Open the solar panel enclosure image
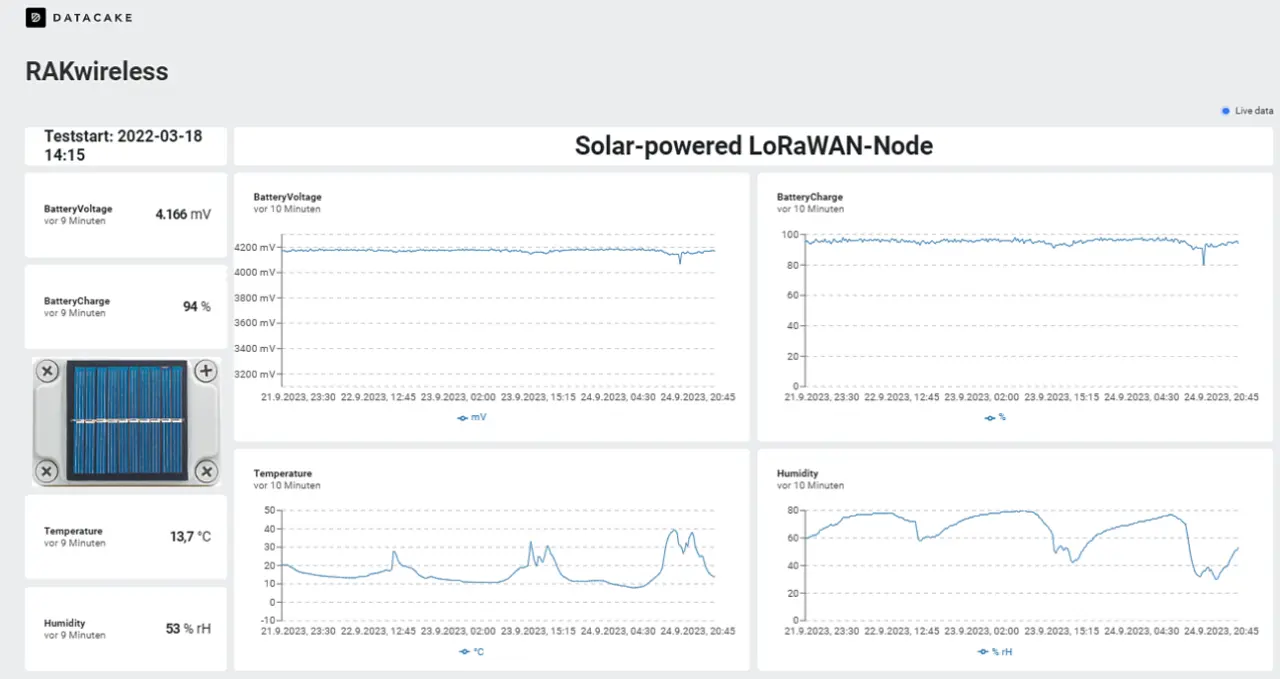 tap(126, 422)
